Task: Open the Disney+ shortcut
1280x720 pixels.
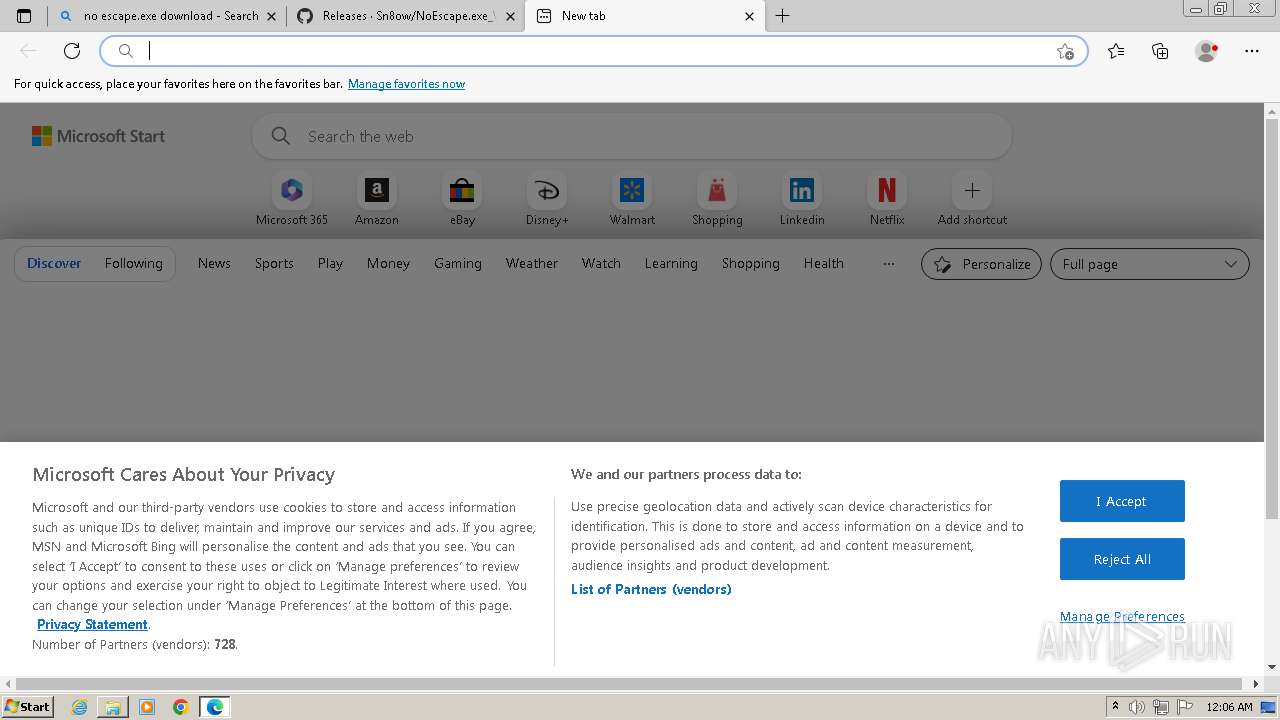Action: (x=547, y=199)
